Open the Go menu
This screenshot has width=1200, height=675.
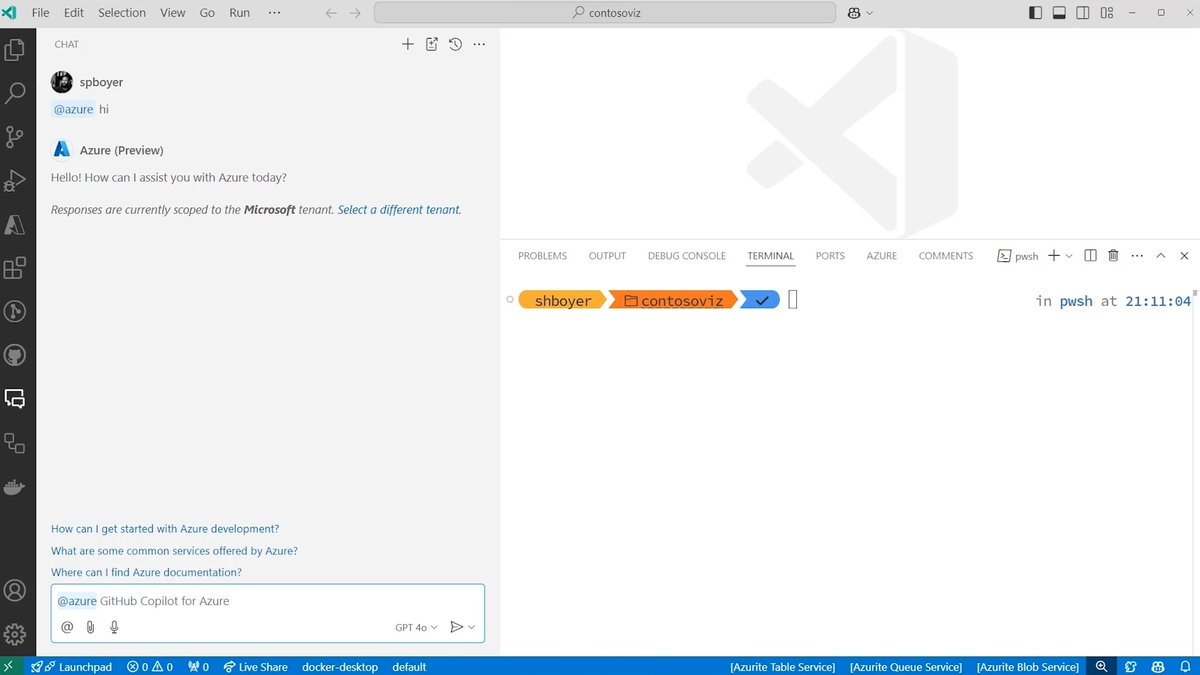pos(207,13)
